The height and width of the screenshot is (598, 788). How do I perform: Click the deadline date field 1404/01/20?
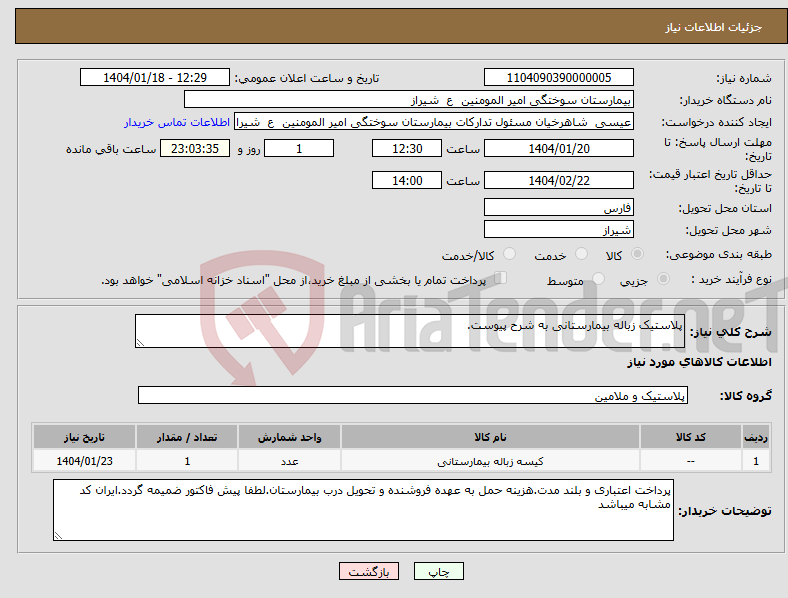pyautogui.click(x=558, y=148)
